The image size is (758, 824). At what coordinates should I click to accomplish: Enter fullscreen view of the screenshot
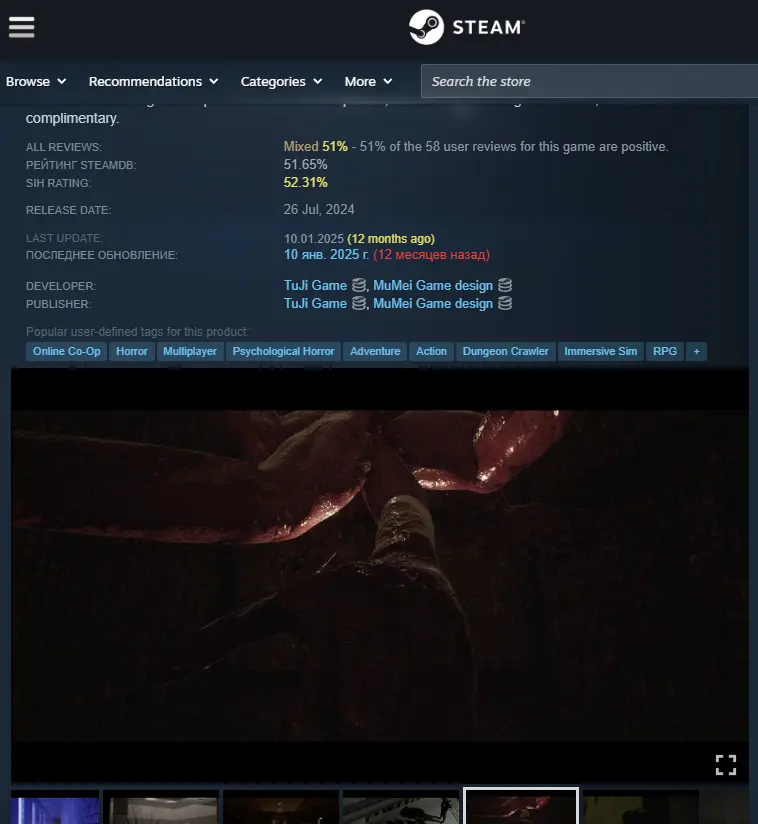(725, 765)
